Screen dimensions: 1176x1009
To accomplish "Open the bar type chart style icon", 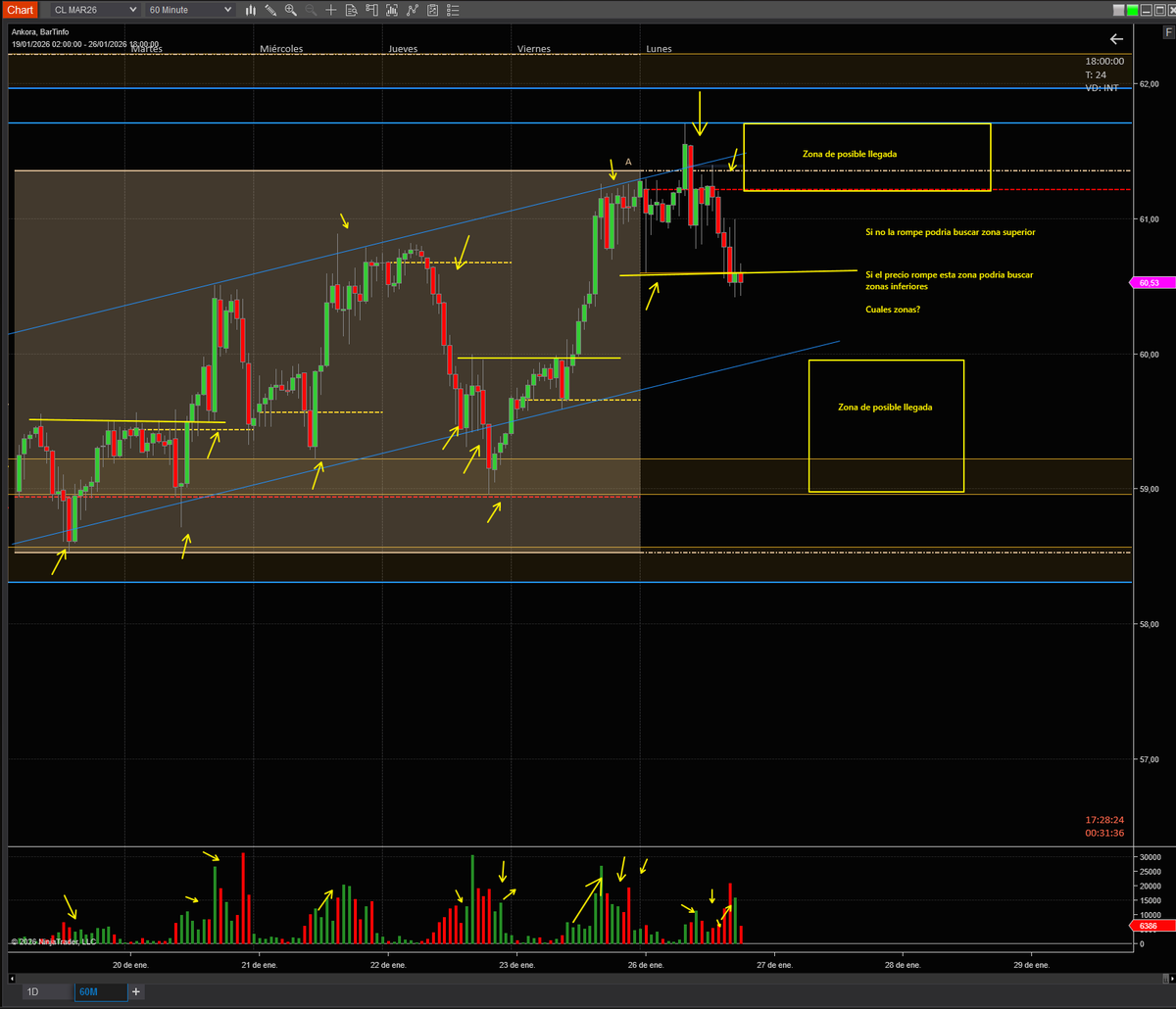I will tap(251, 10).
